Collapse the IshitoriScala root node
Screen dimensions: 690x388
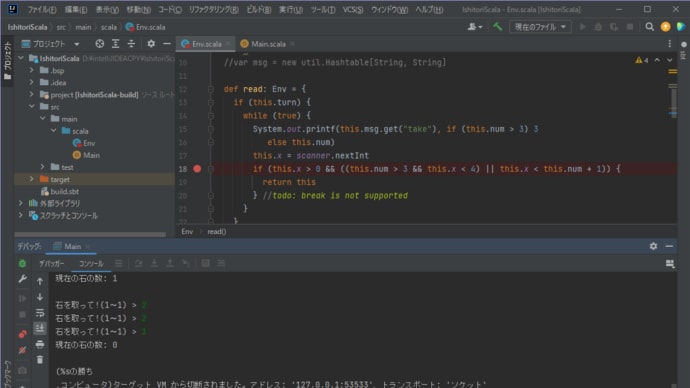click(21, 58)
